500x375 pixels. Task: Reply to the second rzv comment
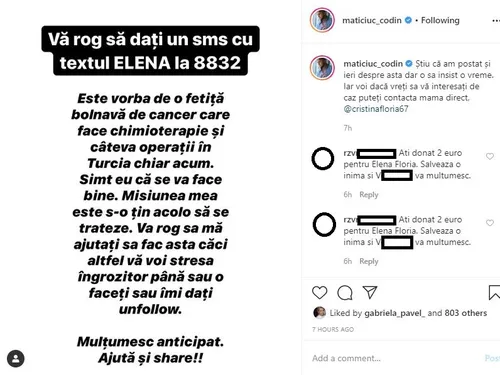click(369, 261)
